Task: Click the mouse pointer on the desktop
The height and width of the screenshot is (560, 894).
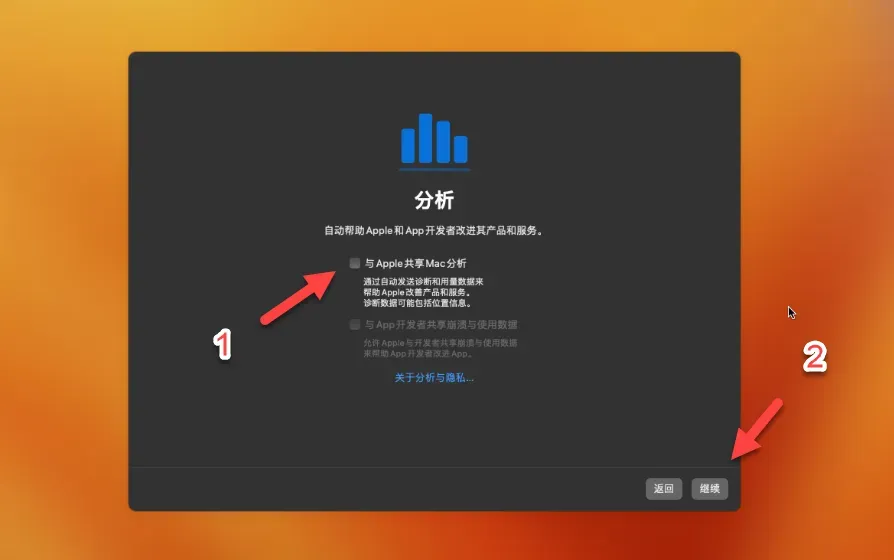Action: pyautogui.click(x=791, y=313)
